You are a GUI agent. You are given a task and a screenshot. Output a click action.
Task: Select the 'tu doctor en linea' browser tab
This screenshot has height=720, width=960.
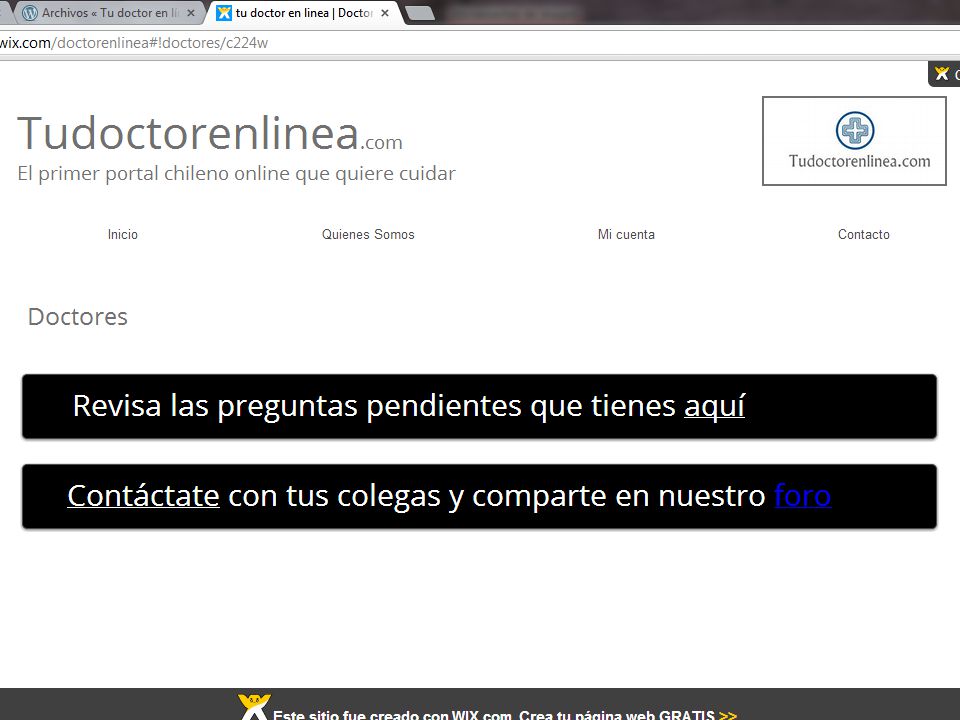click(304, 13)
